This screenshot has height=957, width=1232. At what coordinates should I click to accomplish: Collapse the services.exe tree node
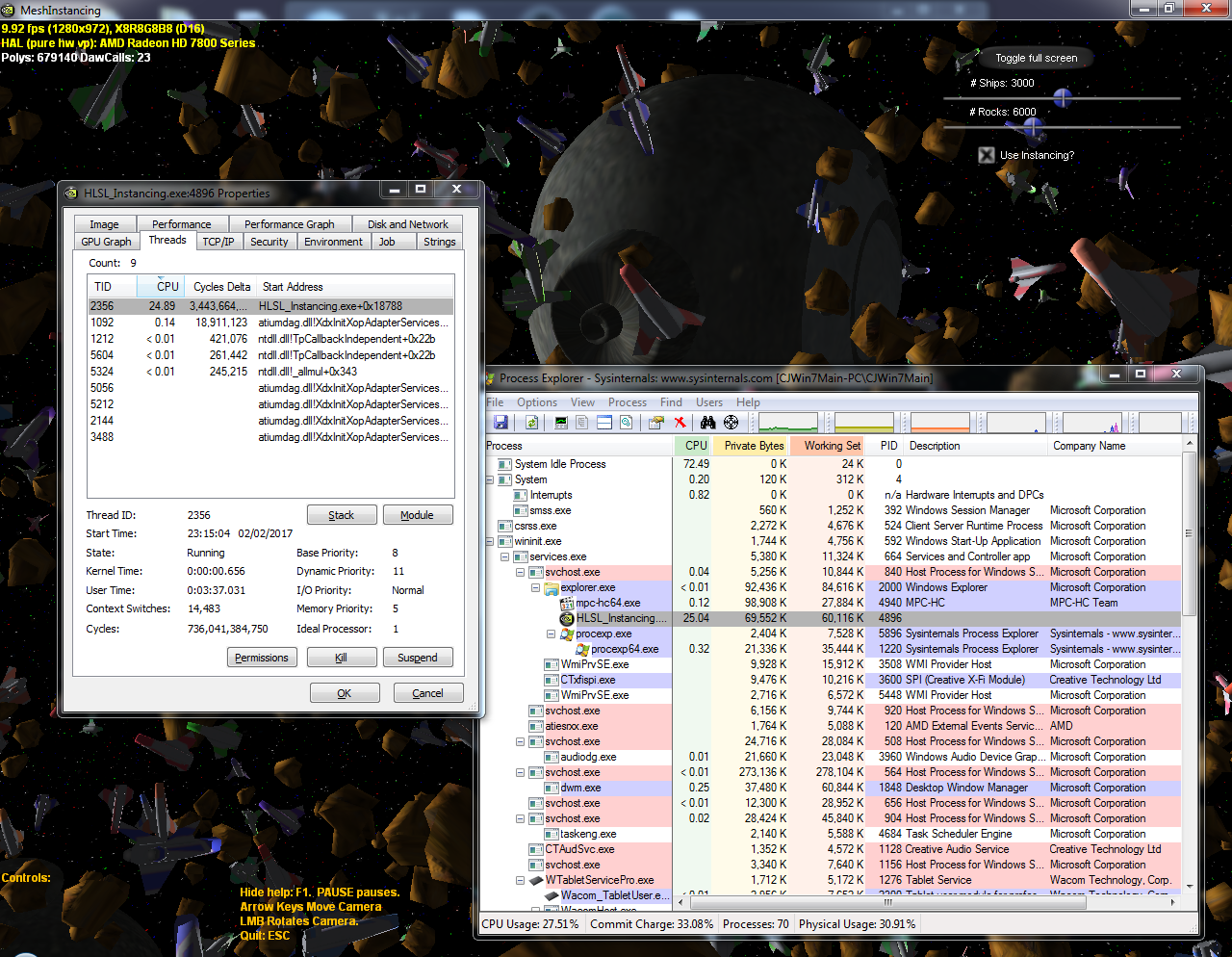tap(505, 556)
